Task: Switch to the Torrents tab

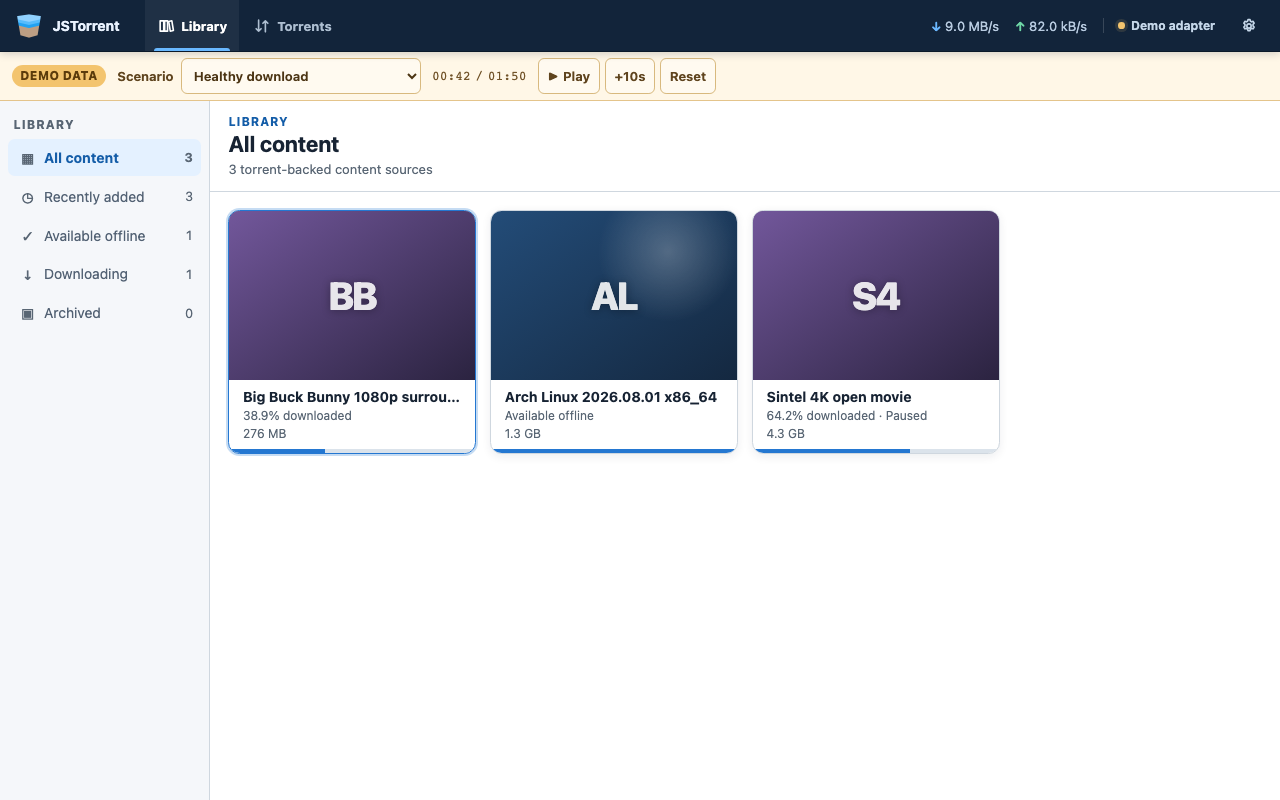Action: point(293,26)
